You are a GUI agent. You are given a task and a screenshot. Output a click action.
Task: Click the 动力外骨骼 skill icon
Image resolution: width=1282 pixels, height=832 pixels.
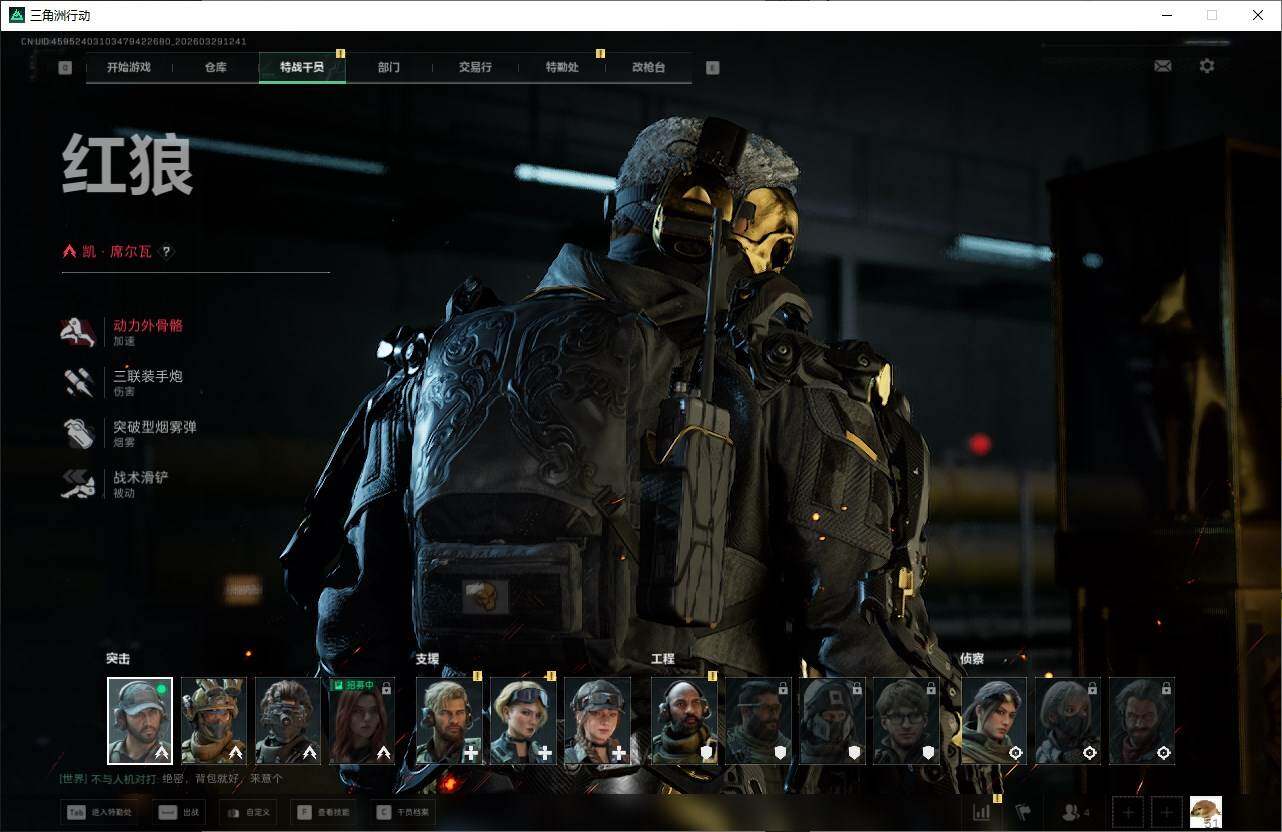tap(78, 332)
